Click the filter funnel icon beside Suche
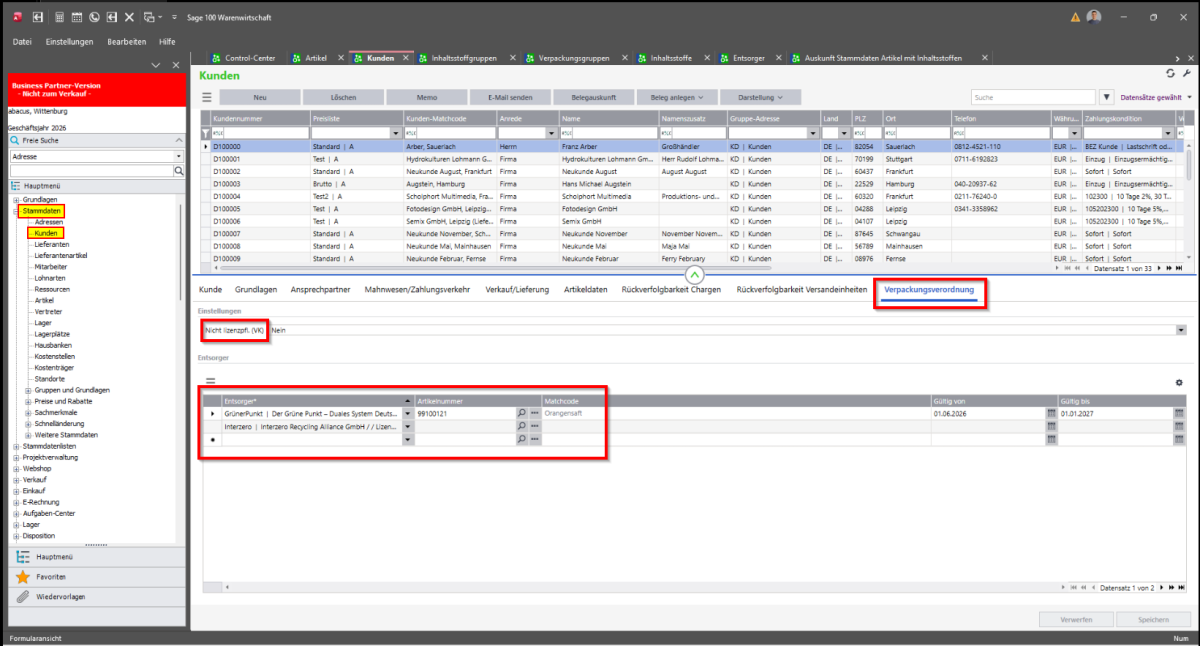 1106,97
